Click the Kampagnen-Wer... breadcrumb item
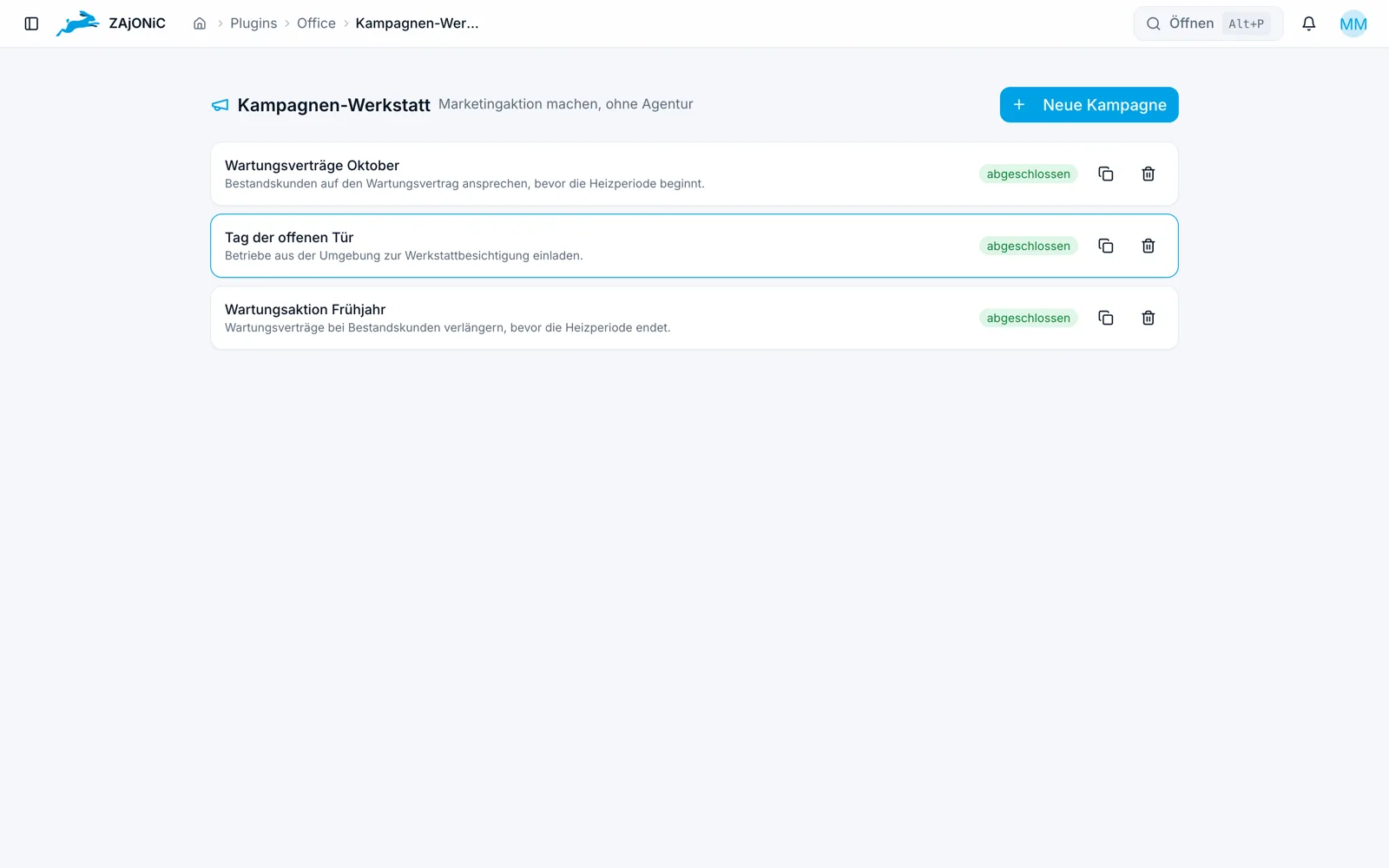Viewport: 1389px width, 868px height. pyautogui.click(x=417, y=23)
